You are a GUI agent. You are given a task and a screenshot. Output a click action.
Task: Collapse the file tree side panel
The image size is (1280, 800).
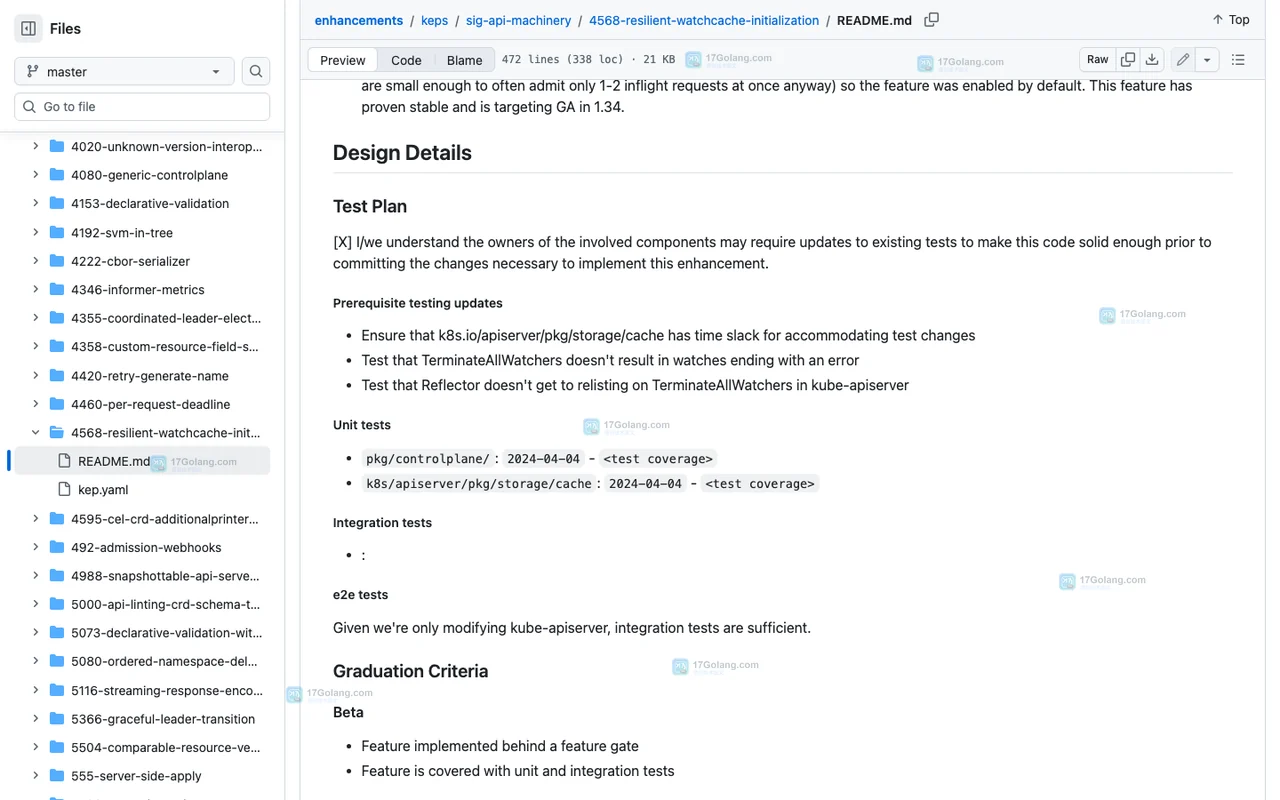point(28,29)
